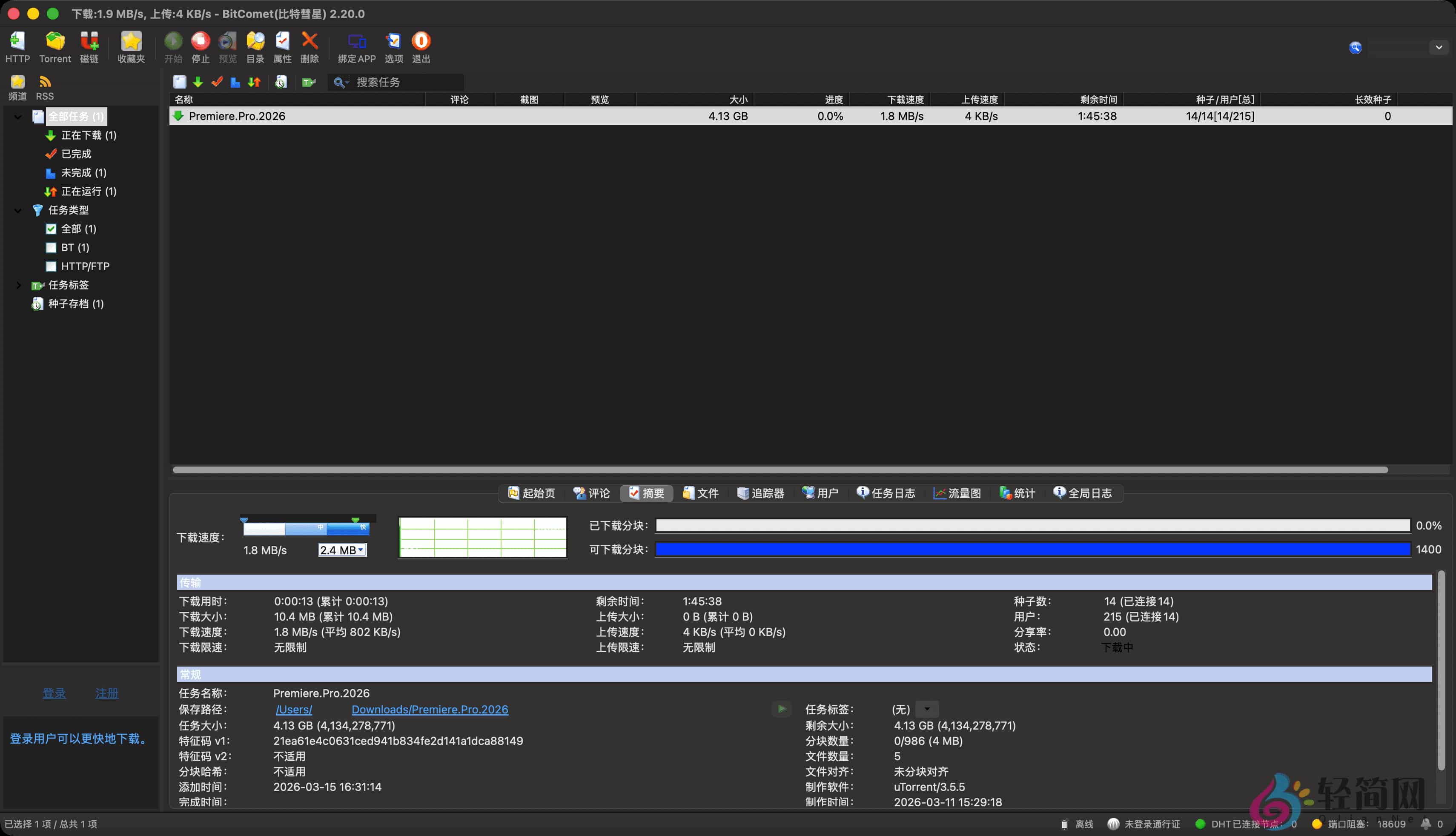The image size is (1456, 836).
Task: Check the BT (1) task type checkbox
Action: 51,248
